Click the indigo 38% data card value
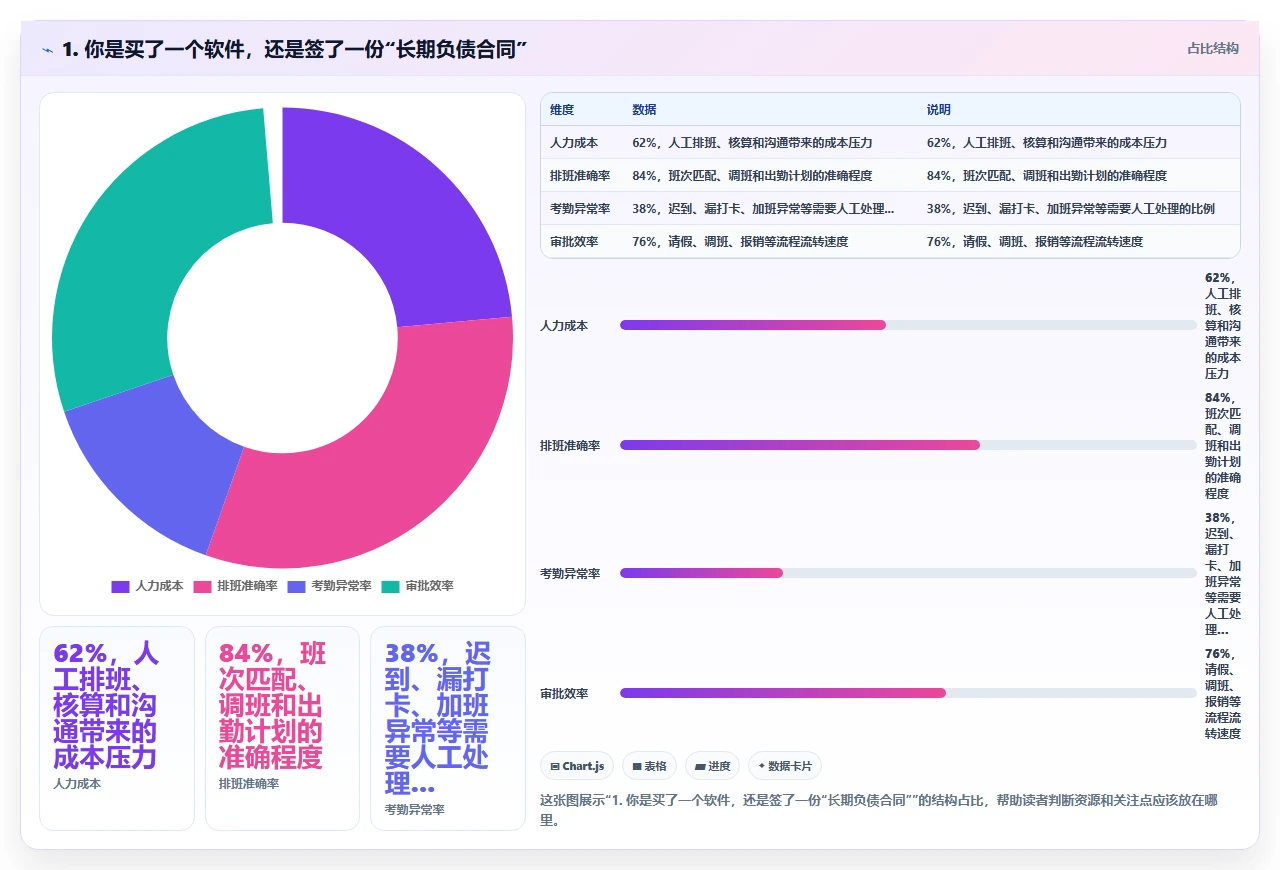Viewport: 1280px width, 870px height. (438, 718)
